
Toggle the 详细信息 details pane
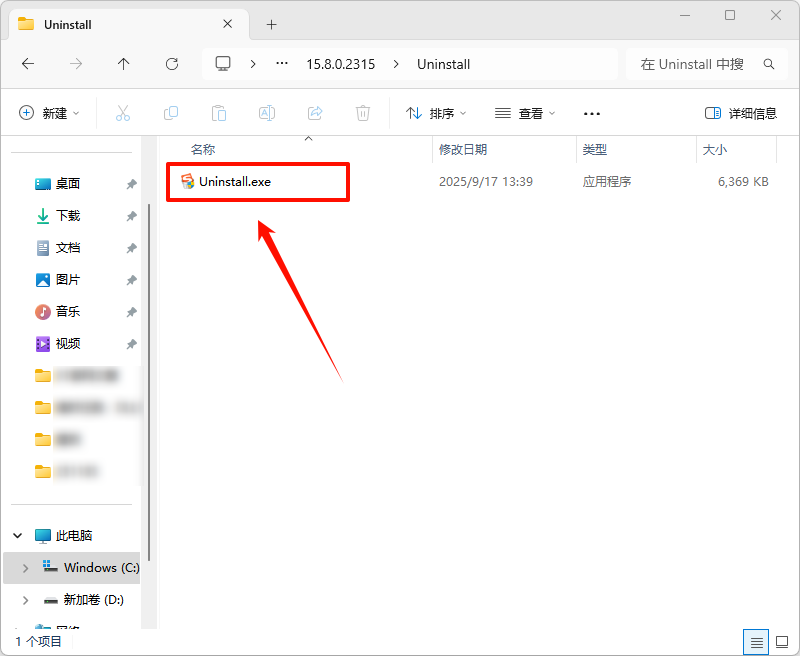pos(740,113)
